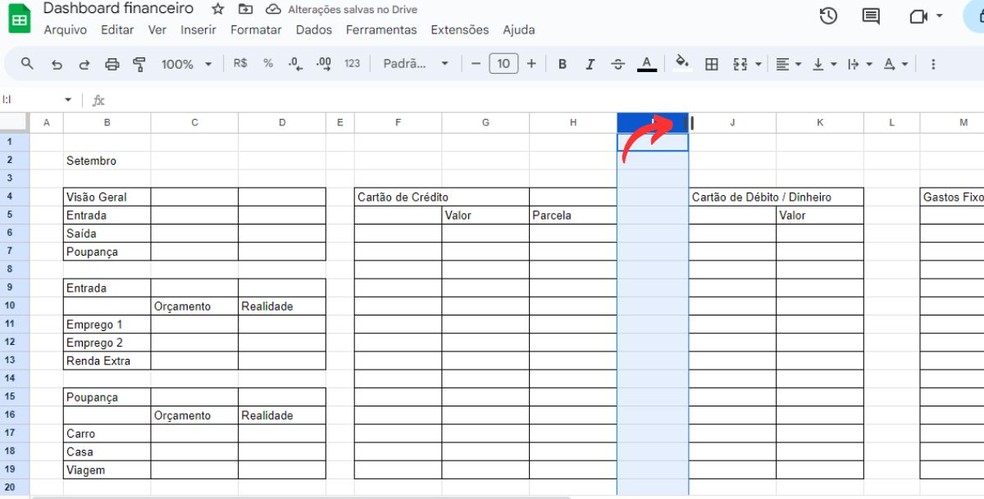Merge the selected cells
This screenshot has height=499, width=984.
point(741,64)
